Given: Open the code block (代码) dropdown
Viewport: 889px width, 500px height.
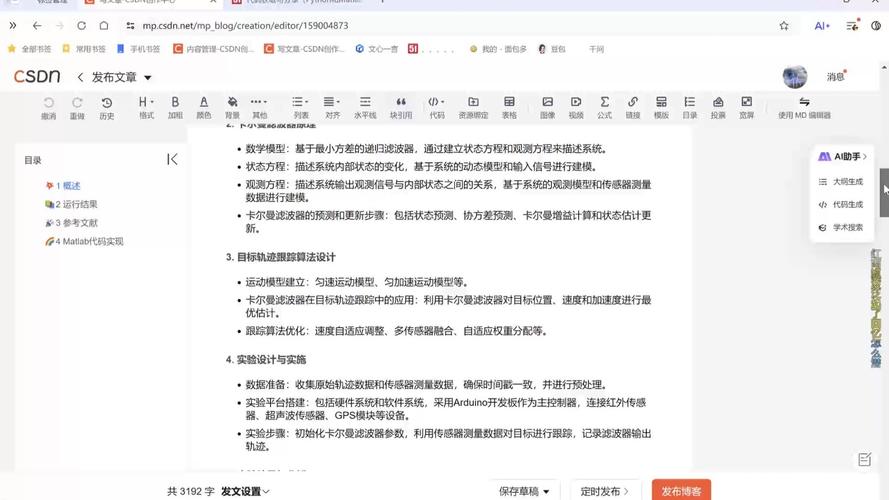Looking at the screenshot, I should [x=437, y=108].
